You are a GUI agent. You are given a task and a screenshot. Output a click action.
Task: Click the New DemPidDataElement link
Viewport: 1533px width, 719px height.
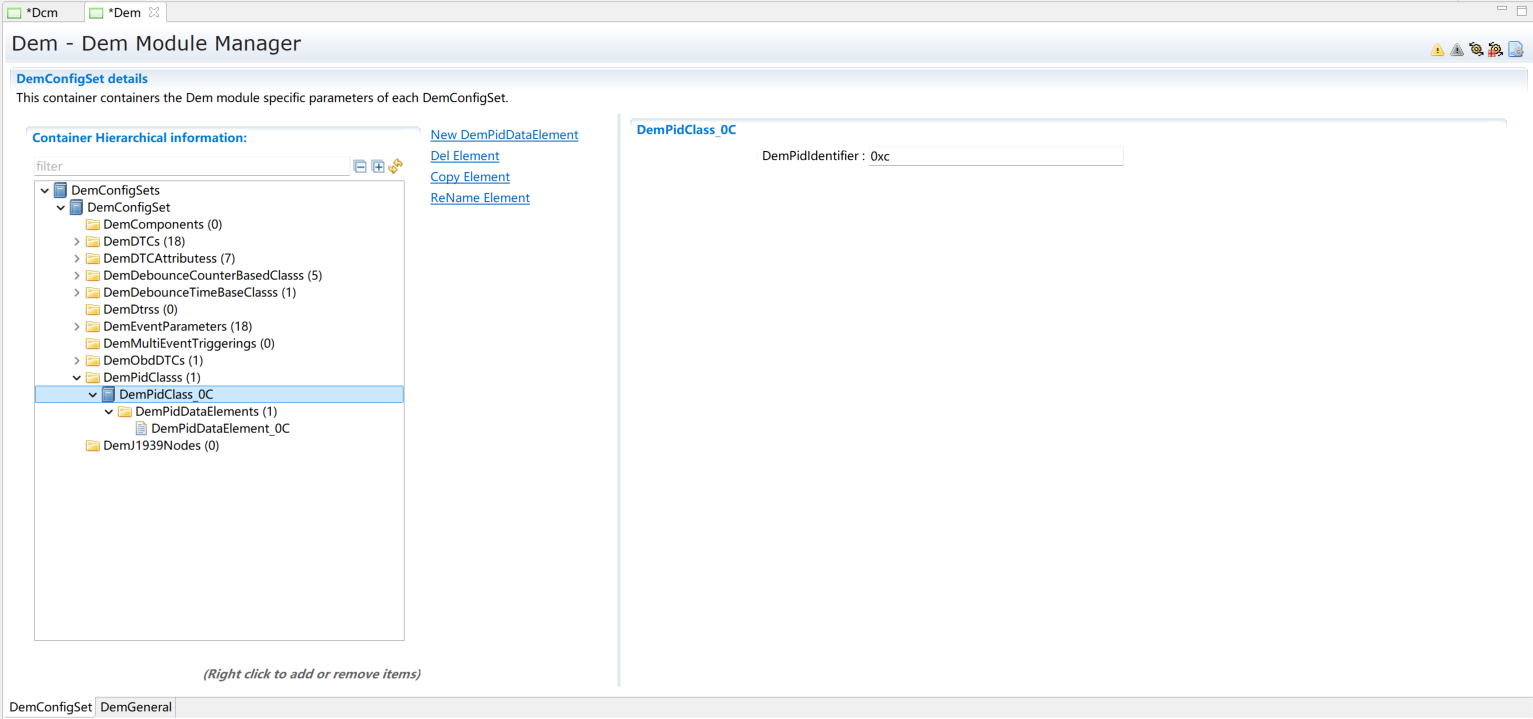point(504,135)
